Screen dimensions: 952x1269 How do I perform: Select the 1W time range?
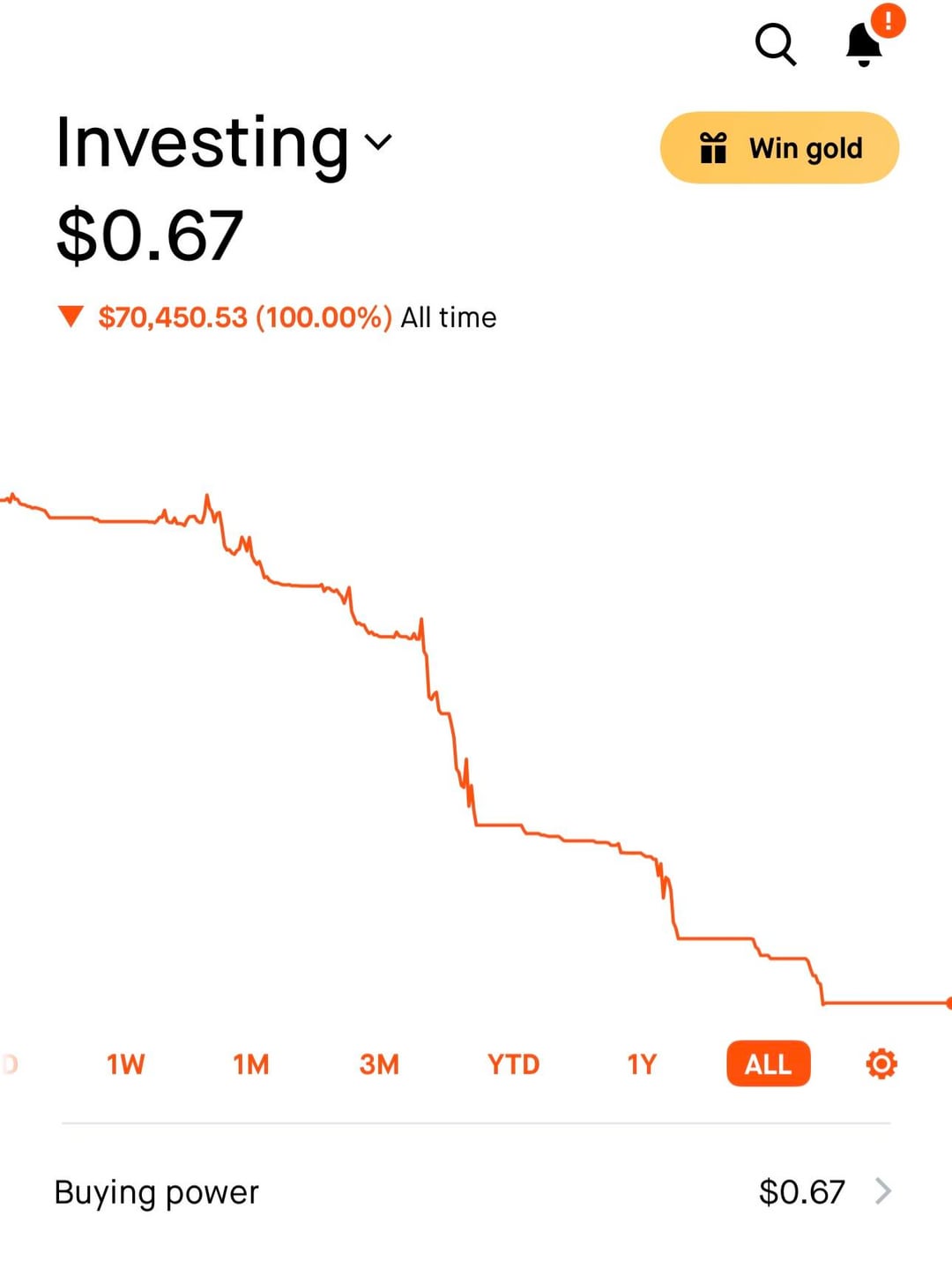(x=125, y=1064)
